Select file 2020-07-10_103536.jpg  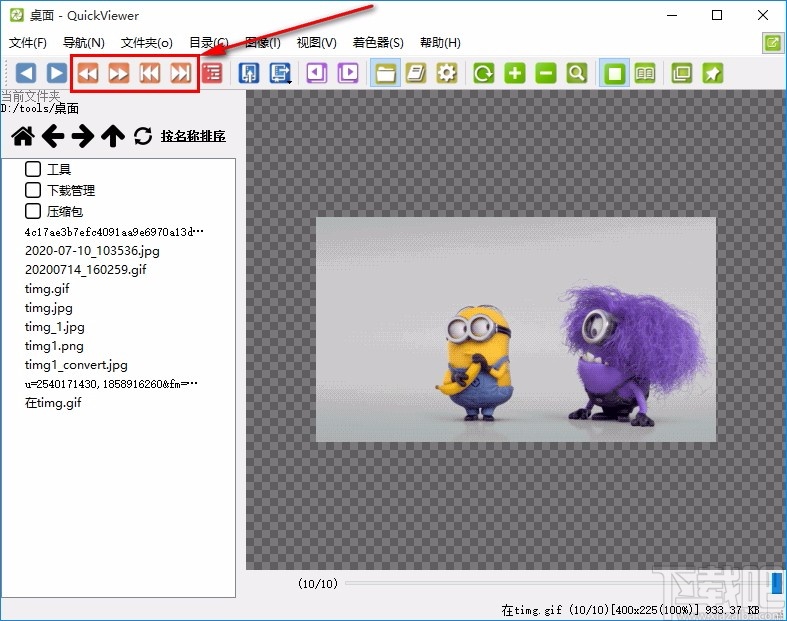tap(92, 251)
